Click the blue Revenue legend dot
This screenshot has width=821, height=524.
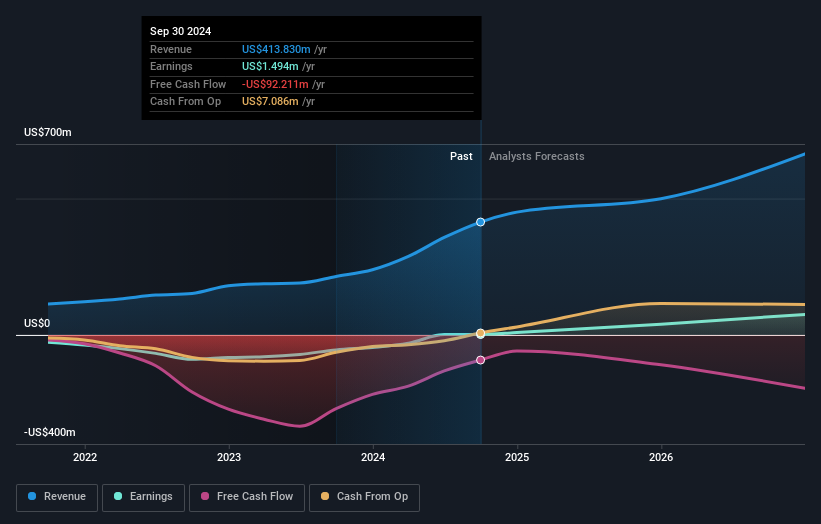point(32,496)
